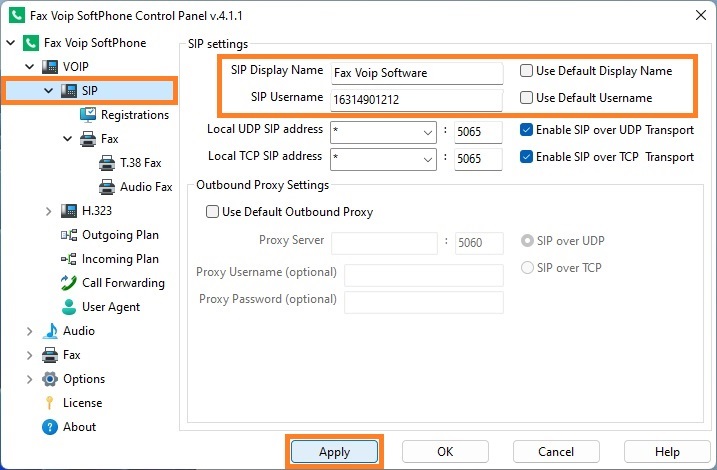Expand the Options tree node
The image size is (717, 470).
(x=30, y=379)
